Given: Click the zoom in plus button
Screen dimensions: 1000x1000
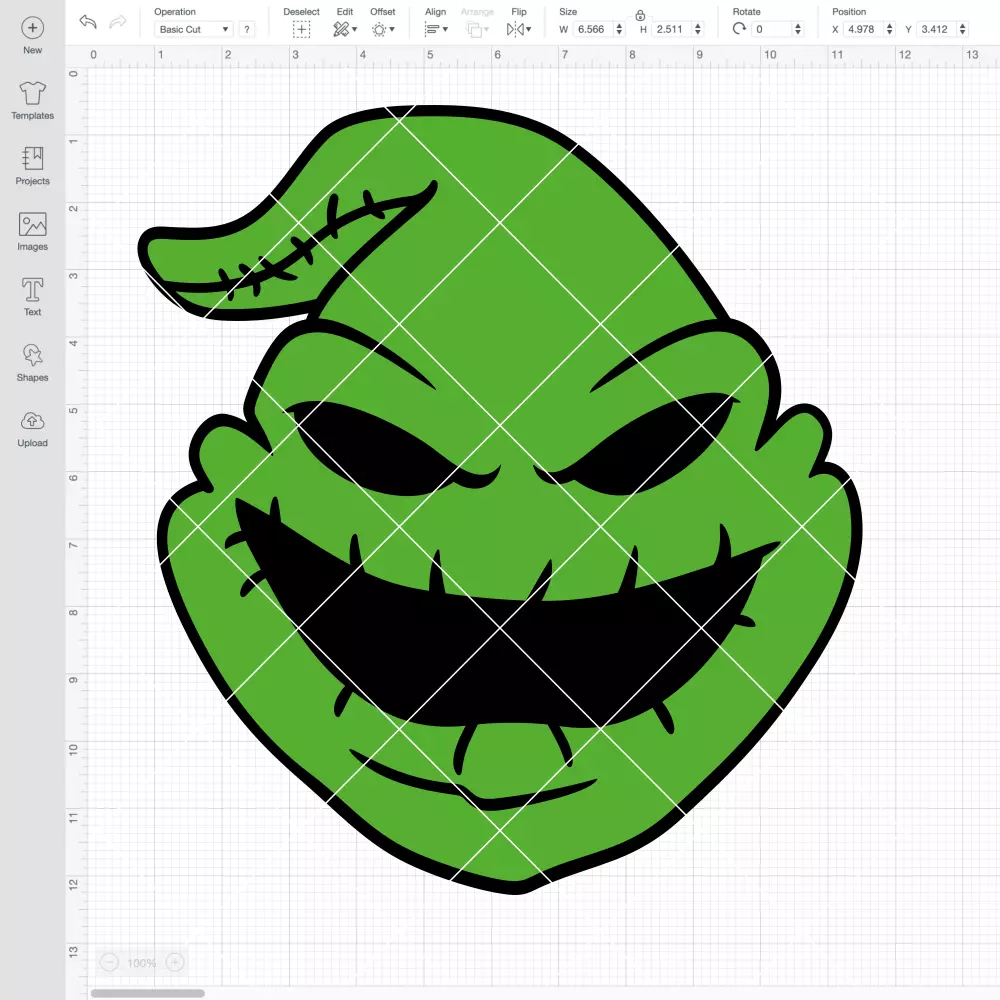Looking at the screenshot, I should coord(175,962).
